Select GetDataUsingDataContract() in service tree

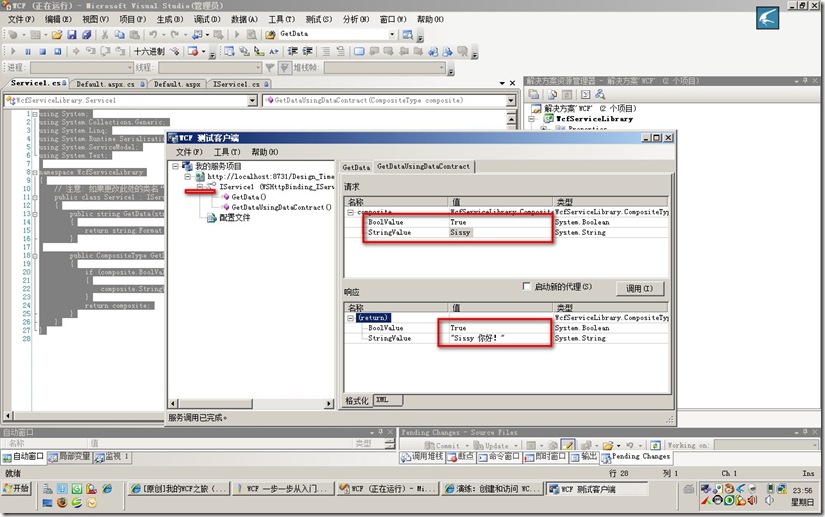click(x=281, y=207)
